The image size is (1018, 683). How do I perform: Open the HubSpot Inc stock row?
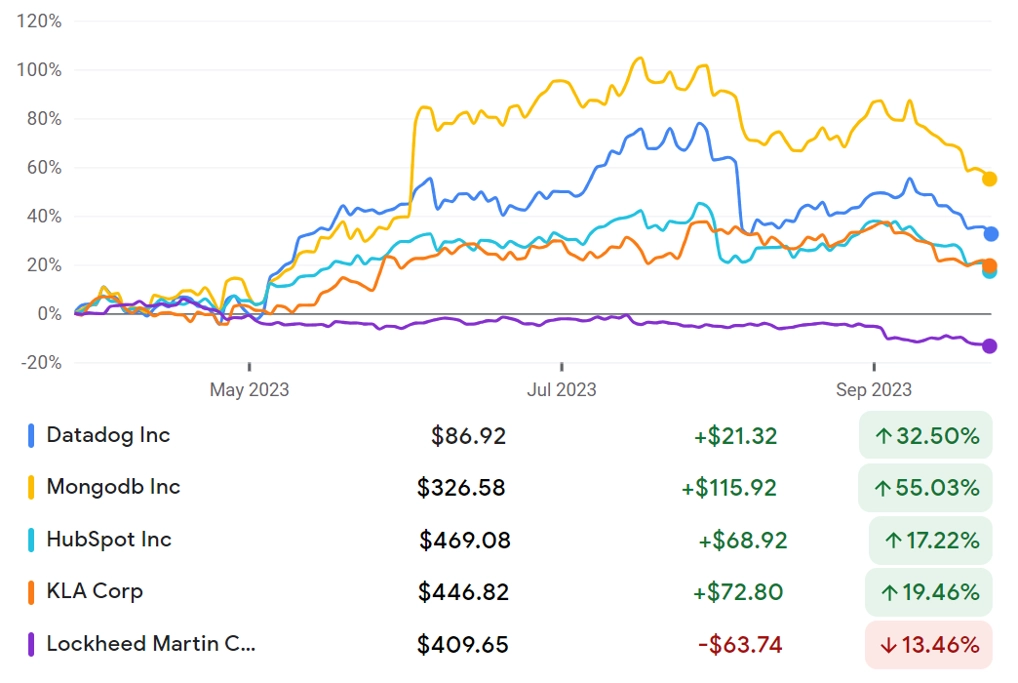point(509,540)
